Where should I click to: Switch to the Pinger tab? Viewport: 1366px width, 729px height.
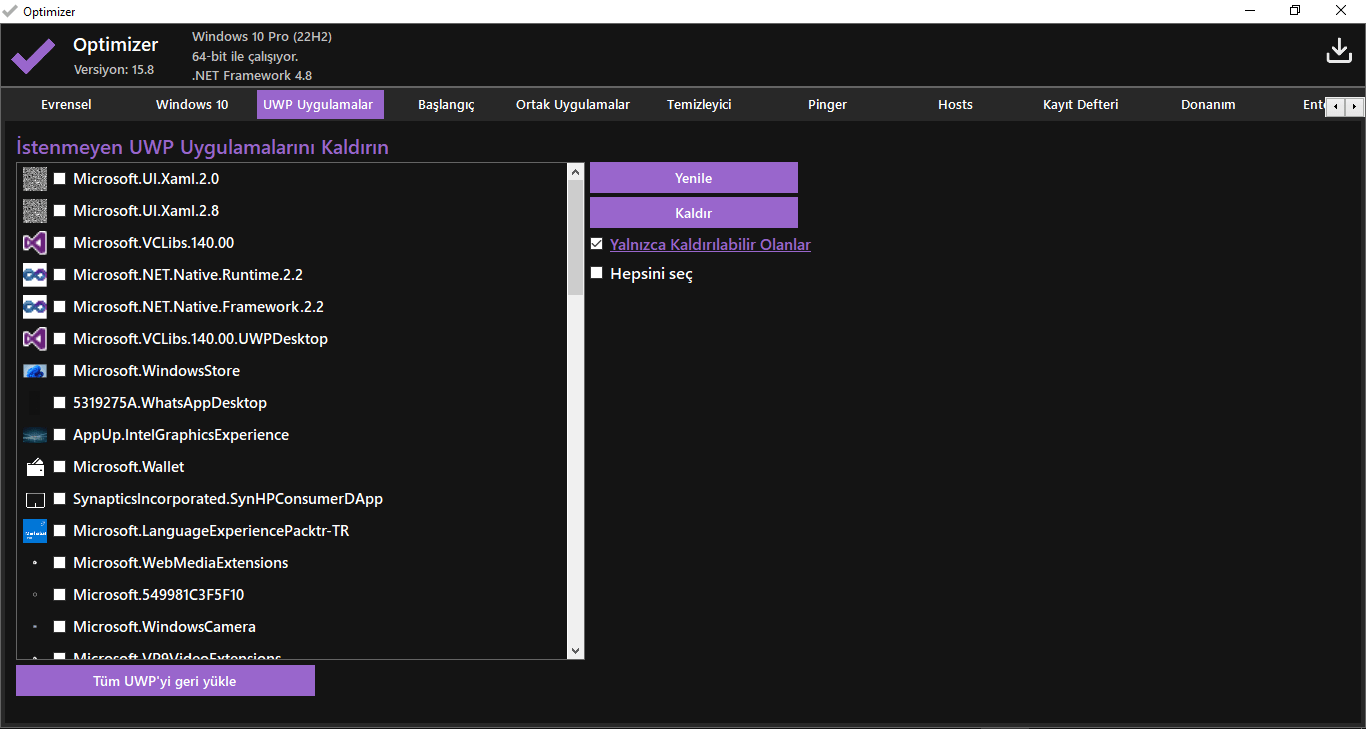pos(828,104)
